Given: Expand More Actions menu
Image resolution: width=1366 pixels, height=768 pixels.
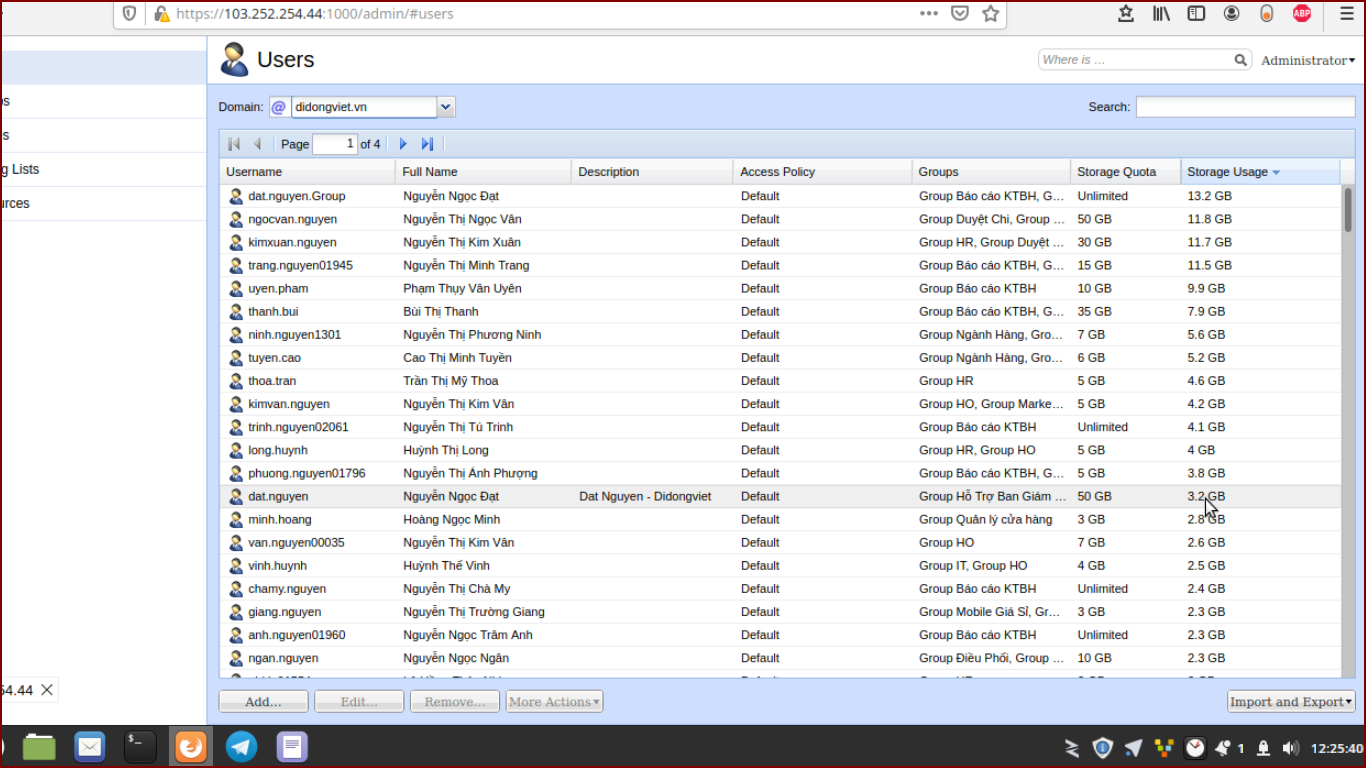Looking at the screenshot, I should coord(554,702).
